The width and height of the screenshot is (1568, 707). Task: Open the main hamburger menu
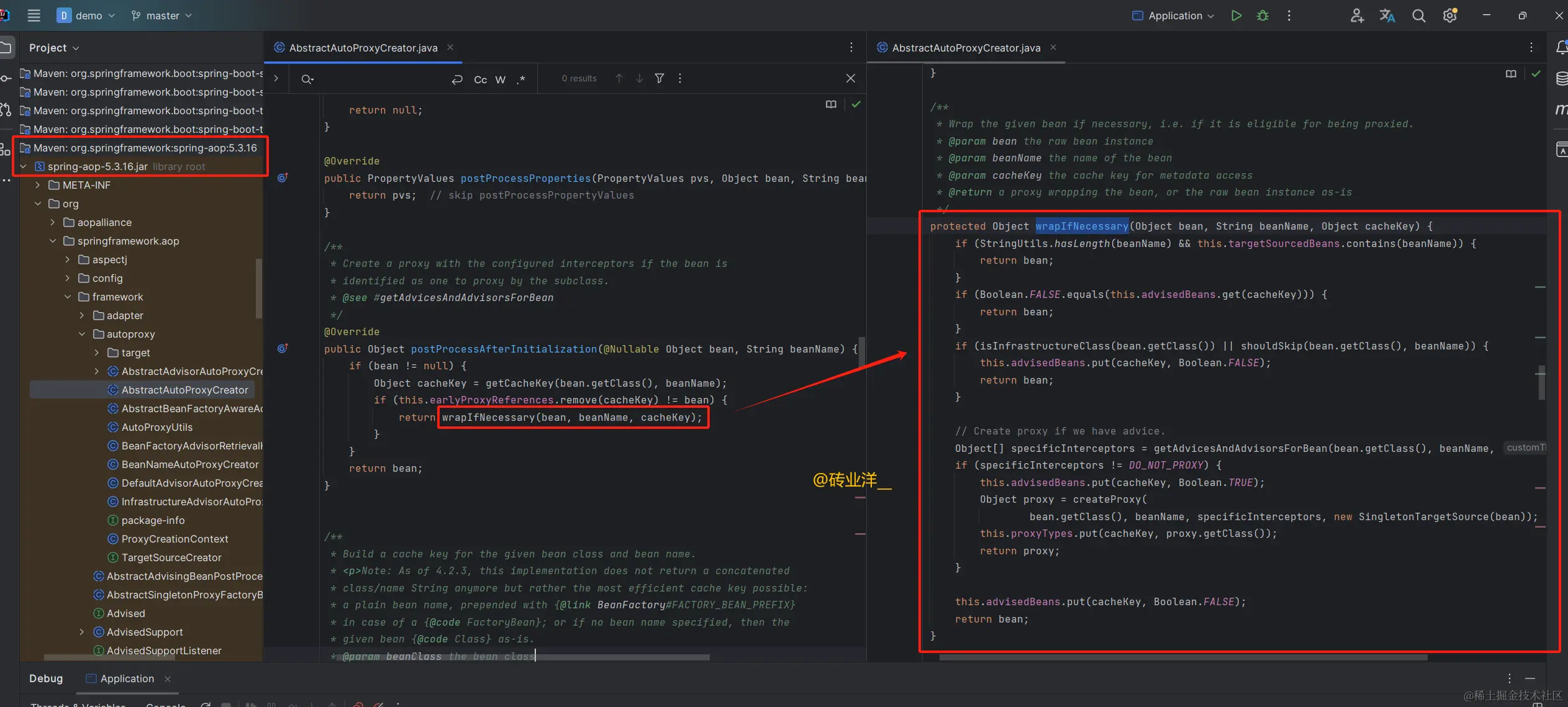click(34, 16)
